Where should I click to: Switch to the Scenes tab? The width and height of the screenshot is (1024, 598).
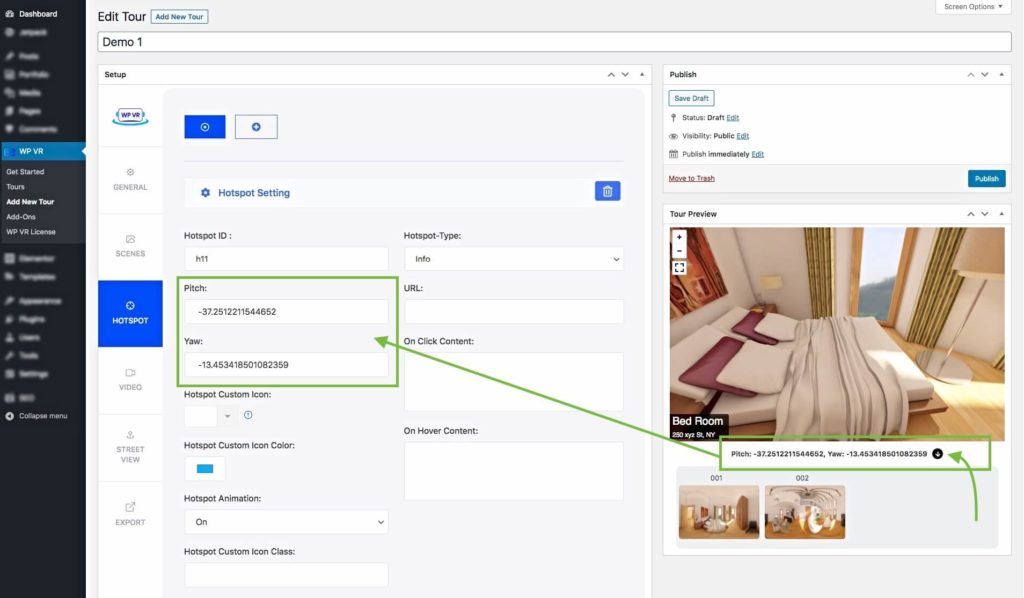click(x=130, y=246)
